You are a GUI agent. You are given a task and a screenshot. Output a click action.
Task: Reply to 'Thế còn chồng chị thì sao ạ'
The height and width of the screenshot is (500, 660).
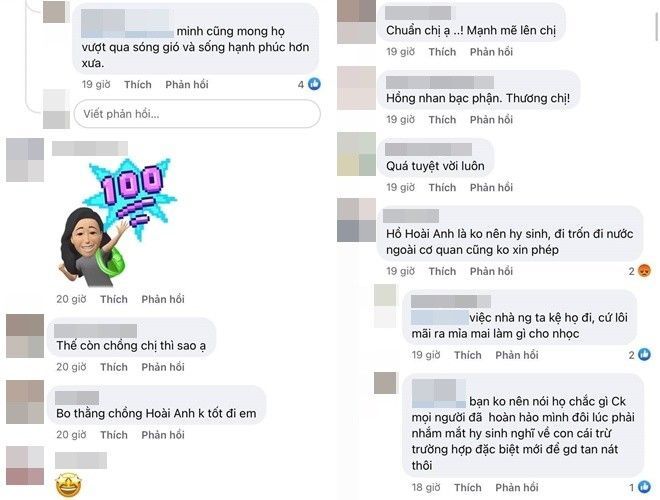click(163, 367)
